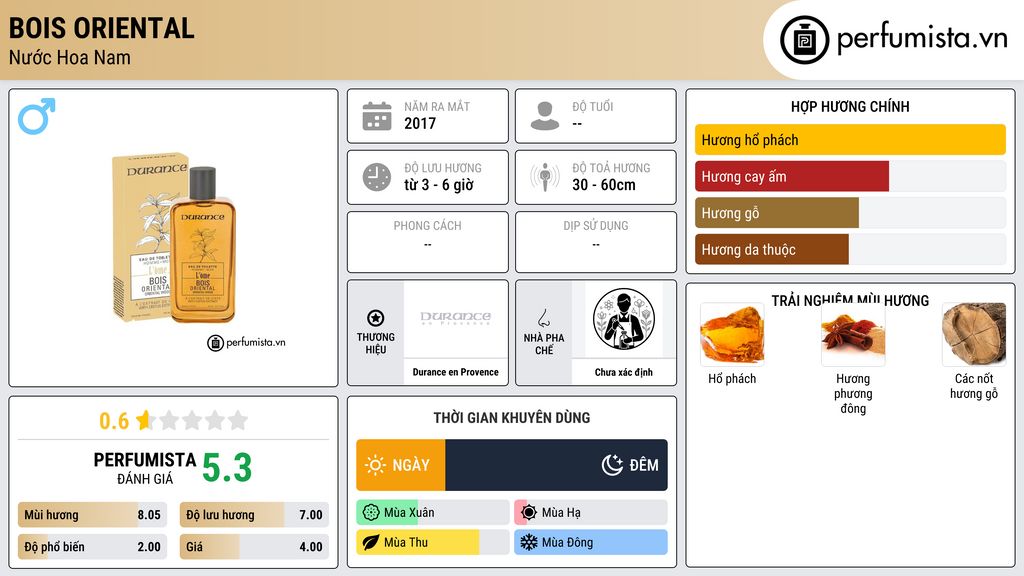Click the THỜI GIAN KHUYÊN DÙNG heading
The image size is (1024, 576).
point(512,418)
